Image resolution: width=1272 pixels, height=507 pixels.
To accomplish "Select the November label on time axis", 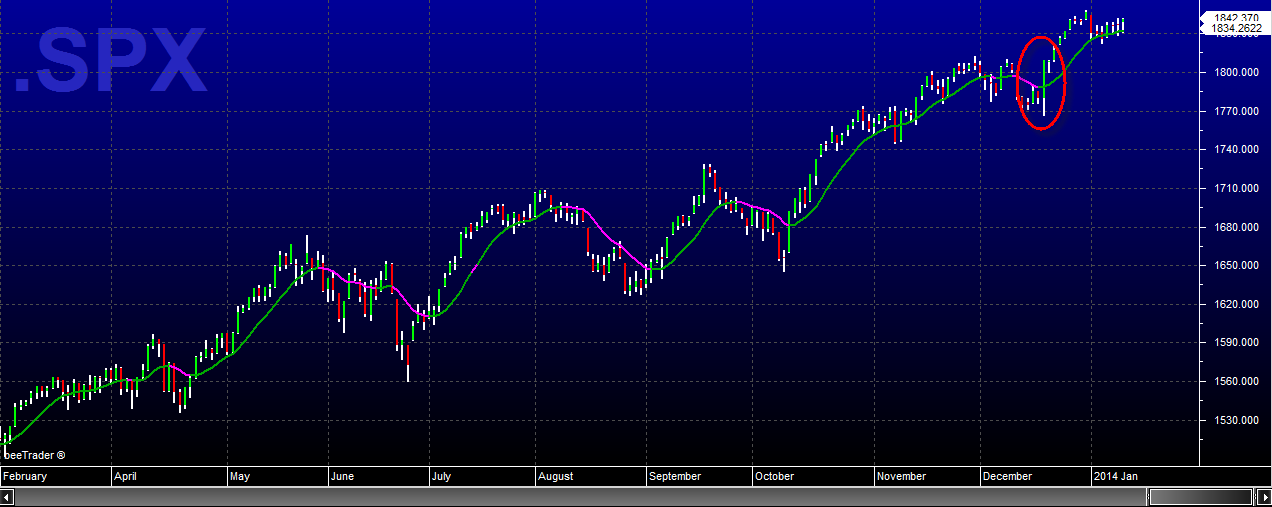I will tap(901, 476).
